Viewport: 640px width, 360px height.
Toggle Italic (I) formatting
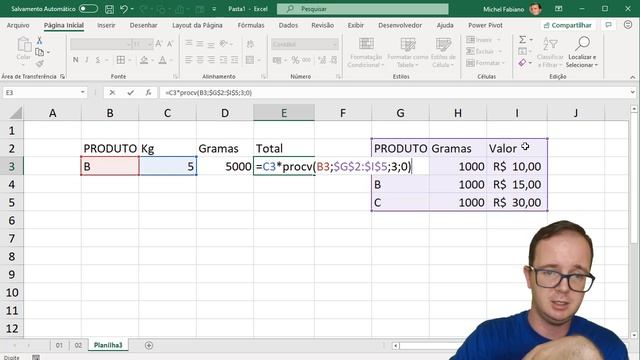click(87, 60)
